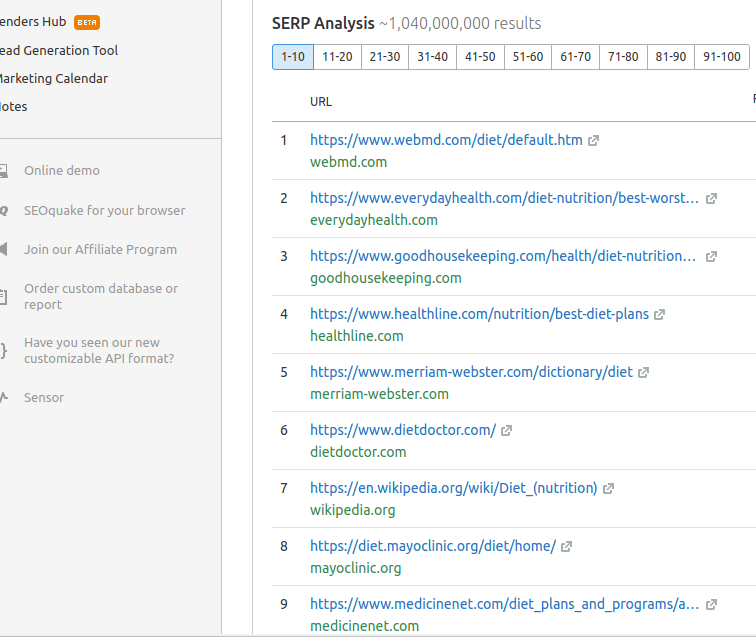Screen dimensions: 756x637
Task: Jump to the 91-100 results tab
Action: tap(722, 57)
